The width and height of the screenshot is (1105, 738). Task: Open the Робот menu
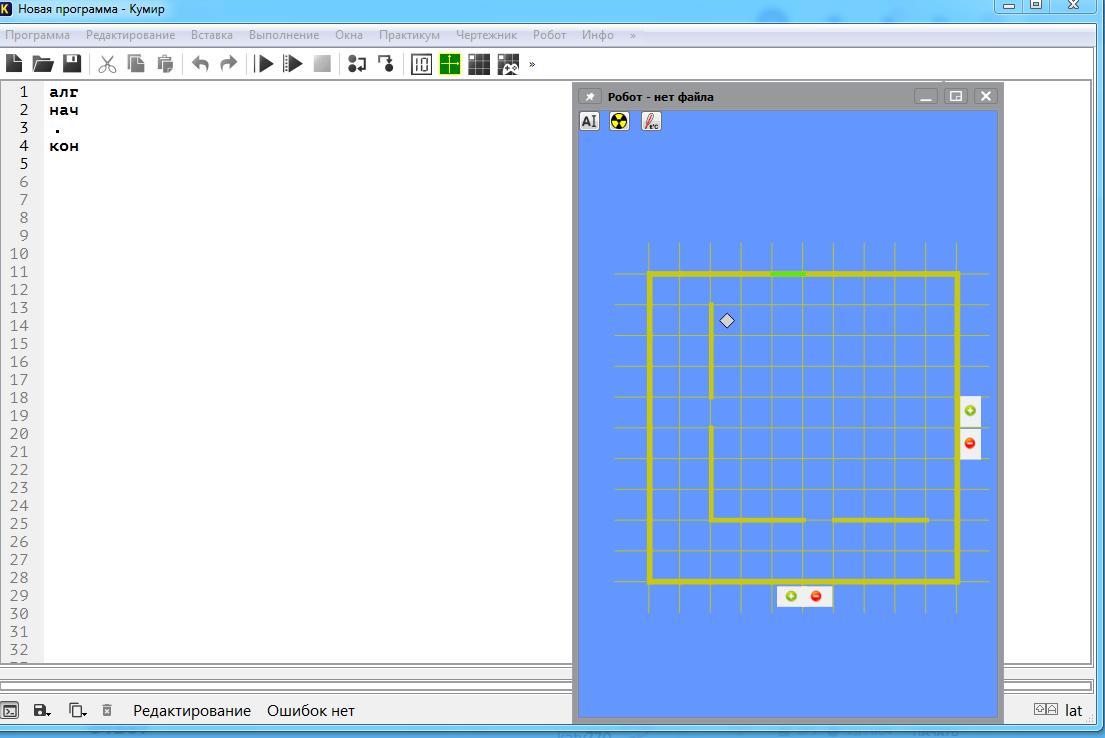[x=549, y=35]
